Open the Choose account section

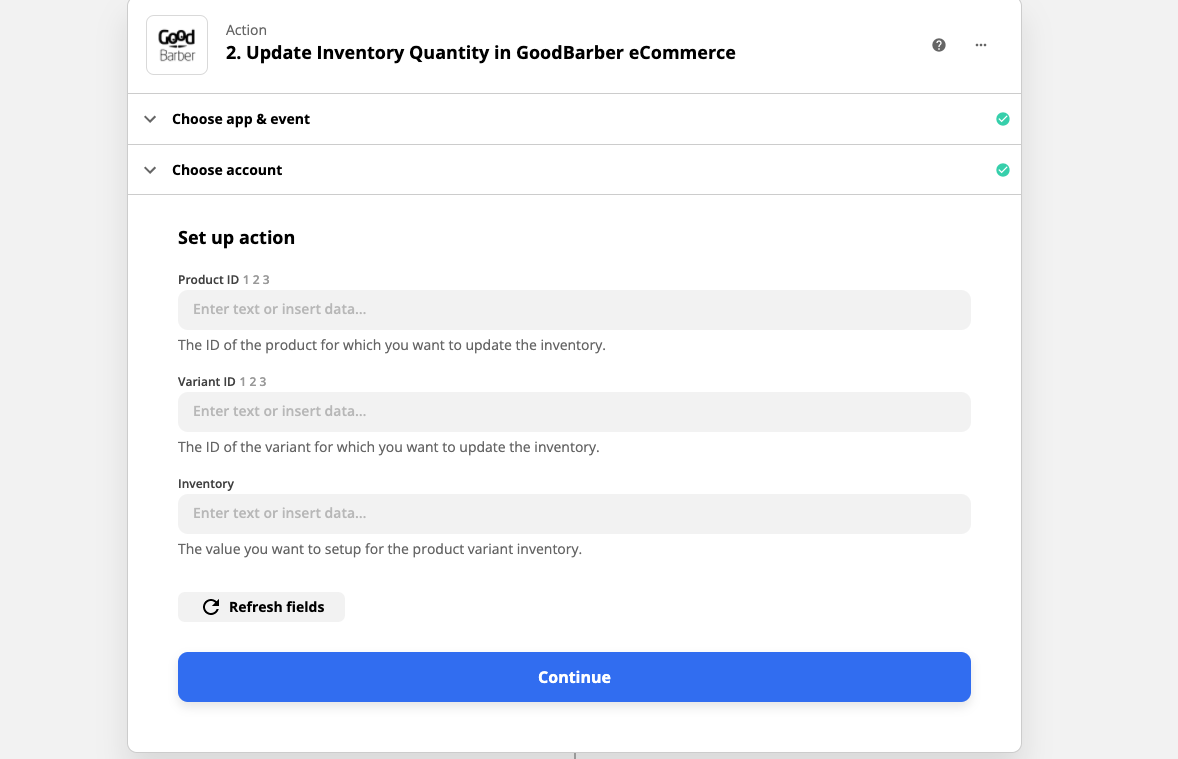coord(227,170)
